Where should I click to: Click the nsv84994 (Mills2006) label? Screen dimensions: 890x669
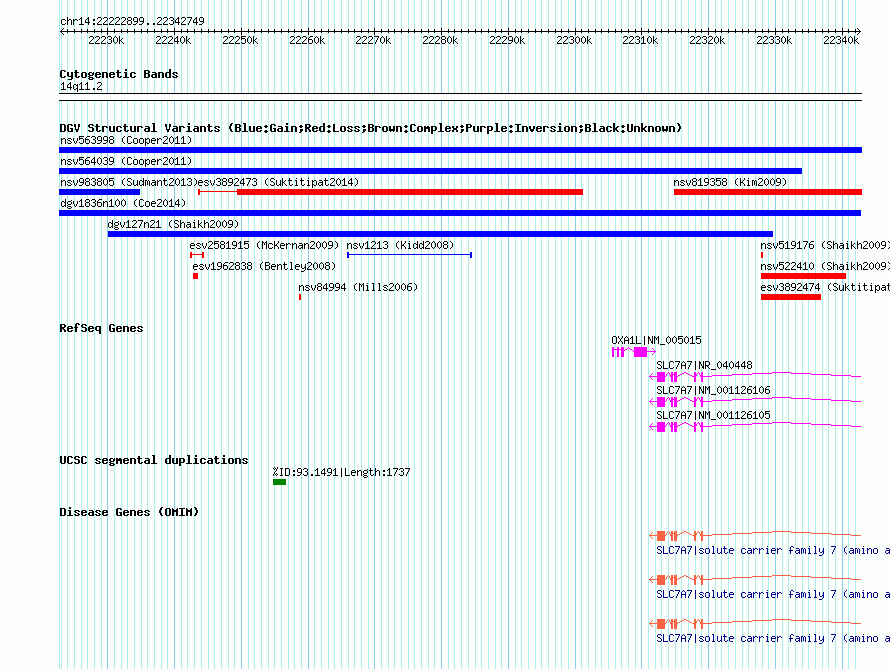coord(358,288)
